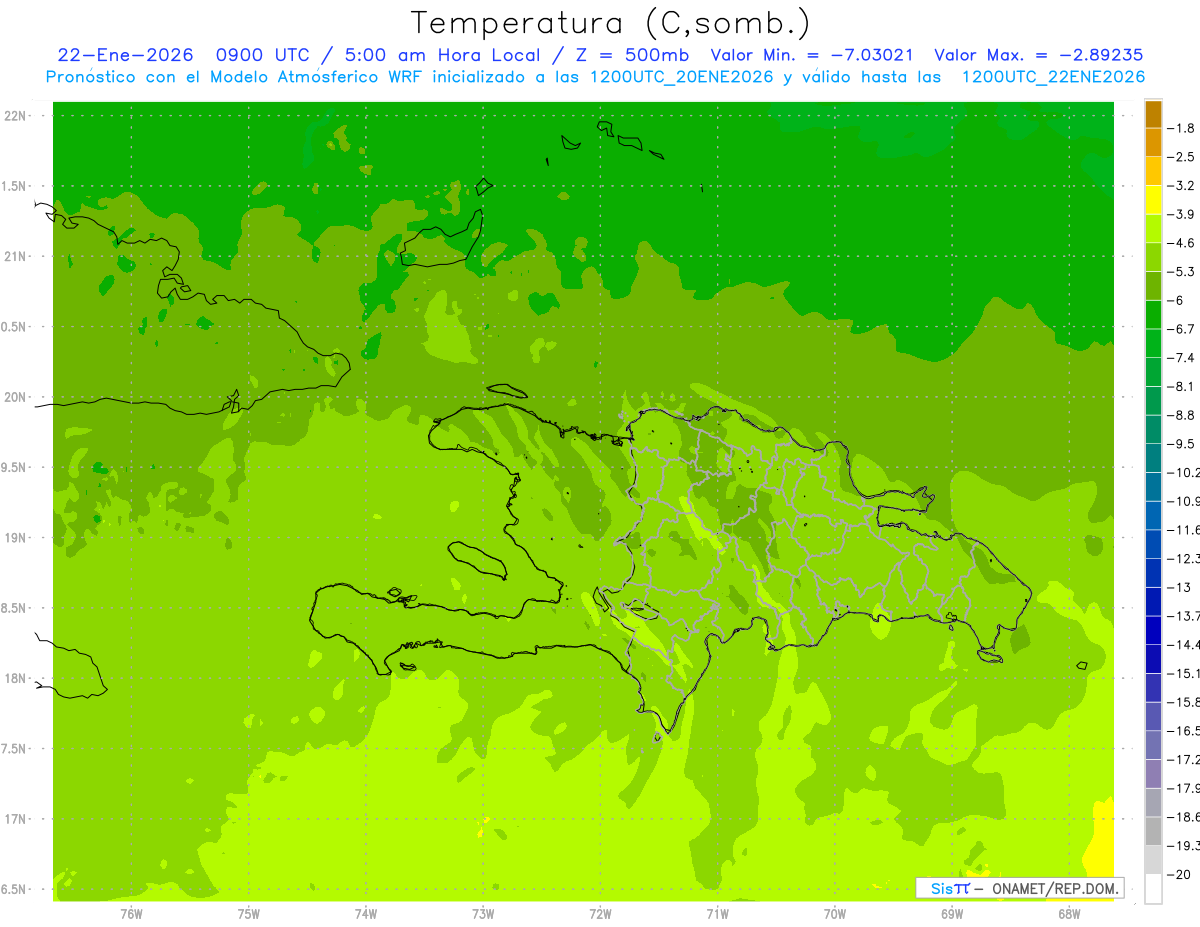Click the "69W" longitude axis label
1200x927 pixels.
pos(952,914)
